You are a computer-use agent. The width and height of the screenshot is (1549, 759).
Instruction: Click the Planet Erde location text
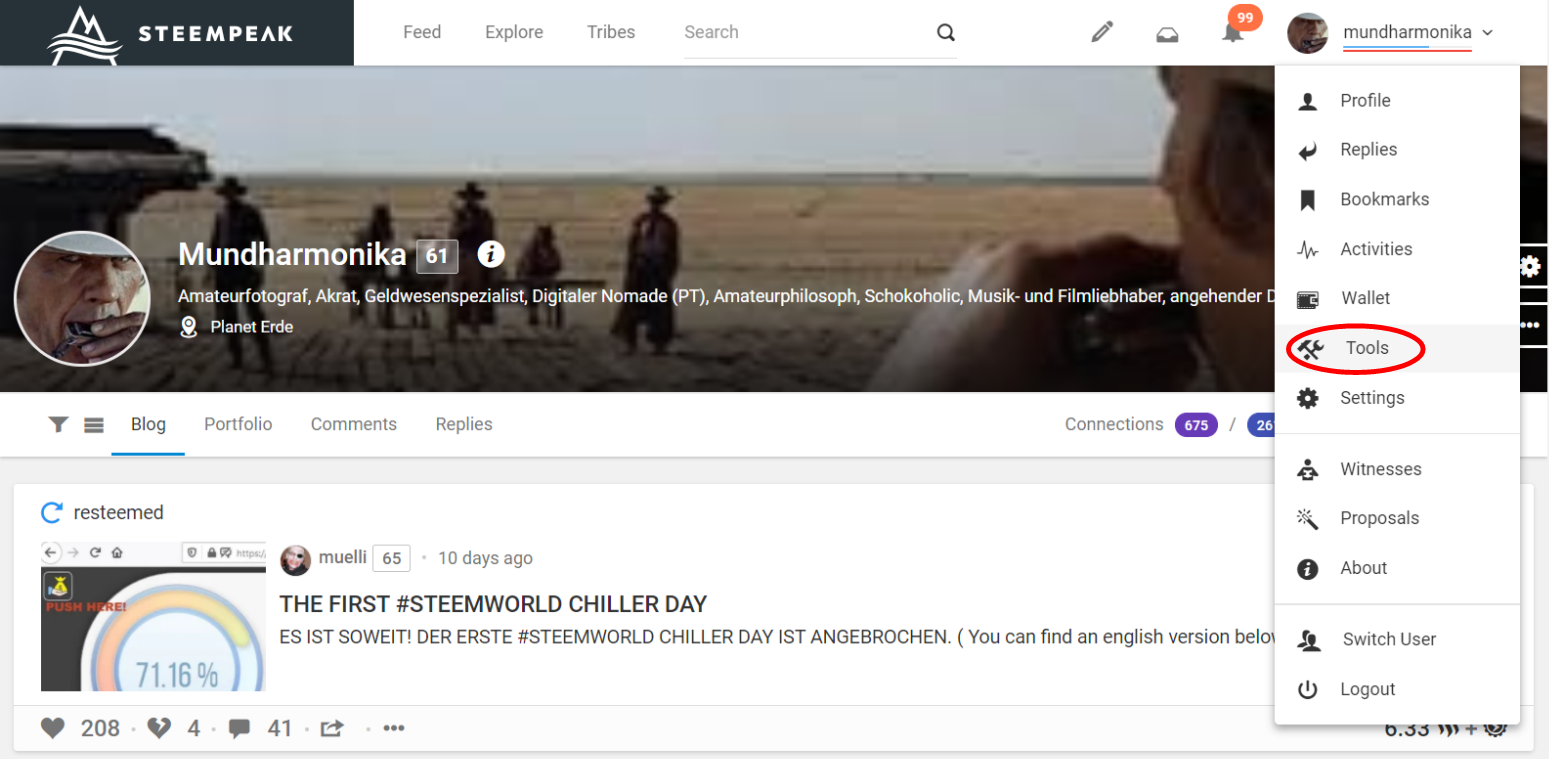[x=252, y=327]
